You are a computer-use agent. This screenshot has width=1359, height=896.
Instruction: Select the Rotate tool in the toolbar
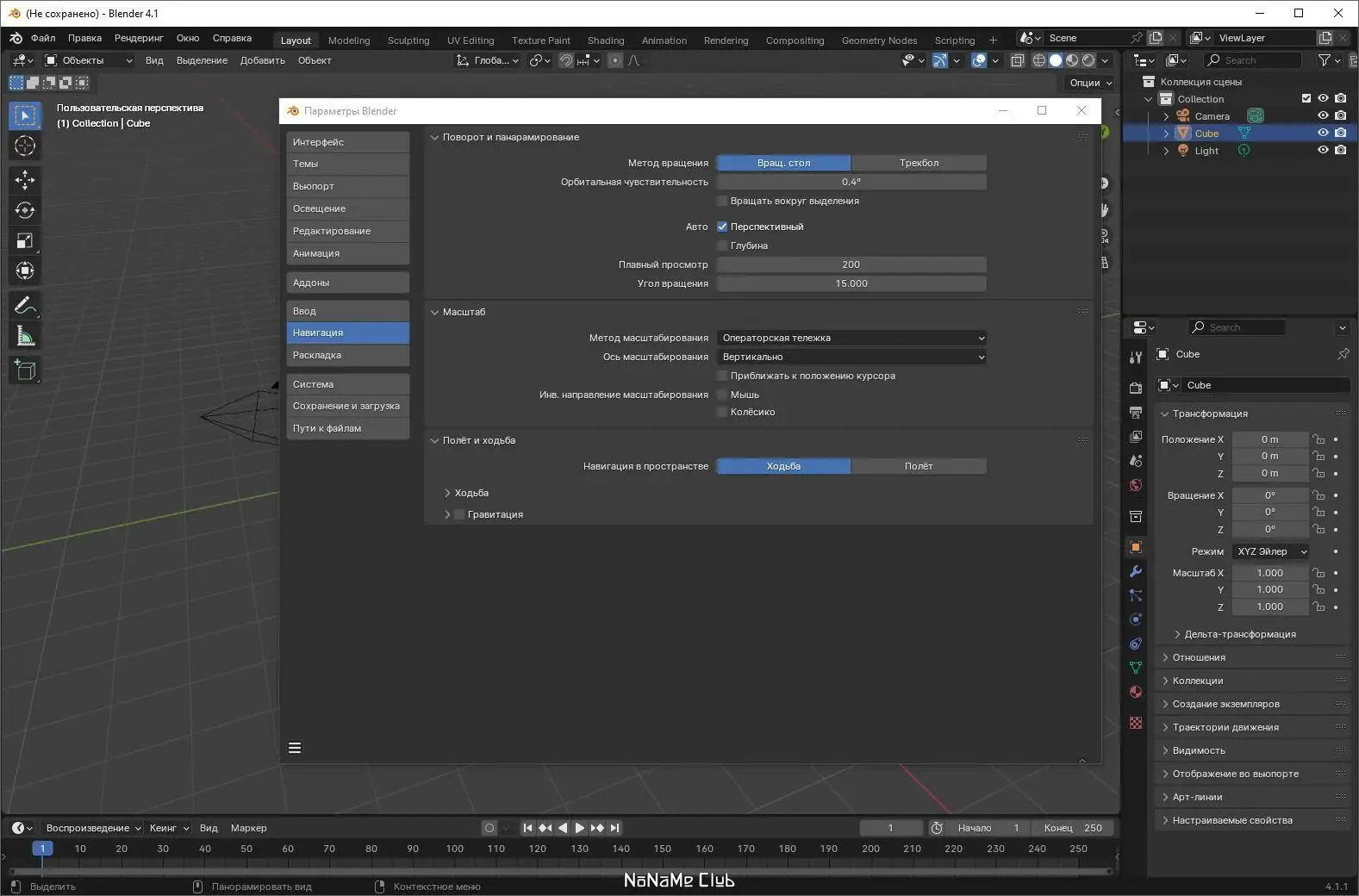tap(25, 210)
